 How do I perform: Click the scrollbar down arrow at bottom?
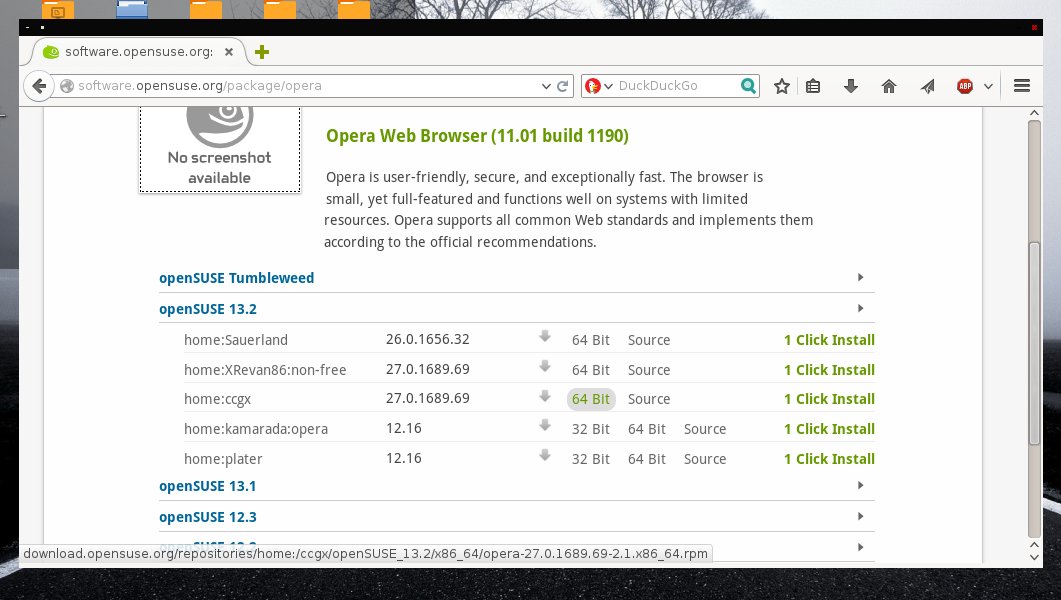(1034, 557)
